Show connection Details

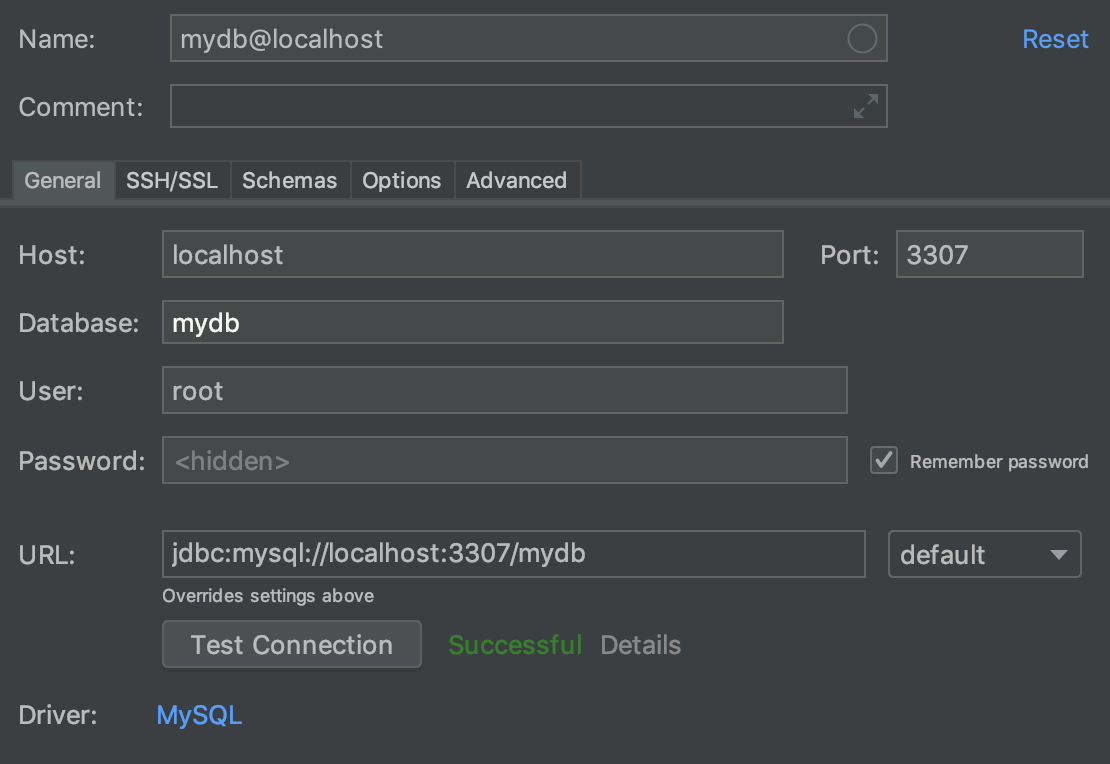tap(640, 645)
